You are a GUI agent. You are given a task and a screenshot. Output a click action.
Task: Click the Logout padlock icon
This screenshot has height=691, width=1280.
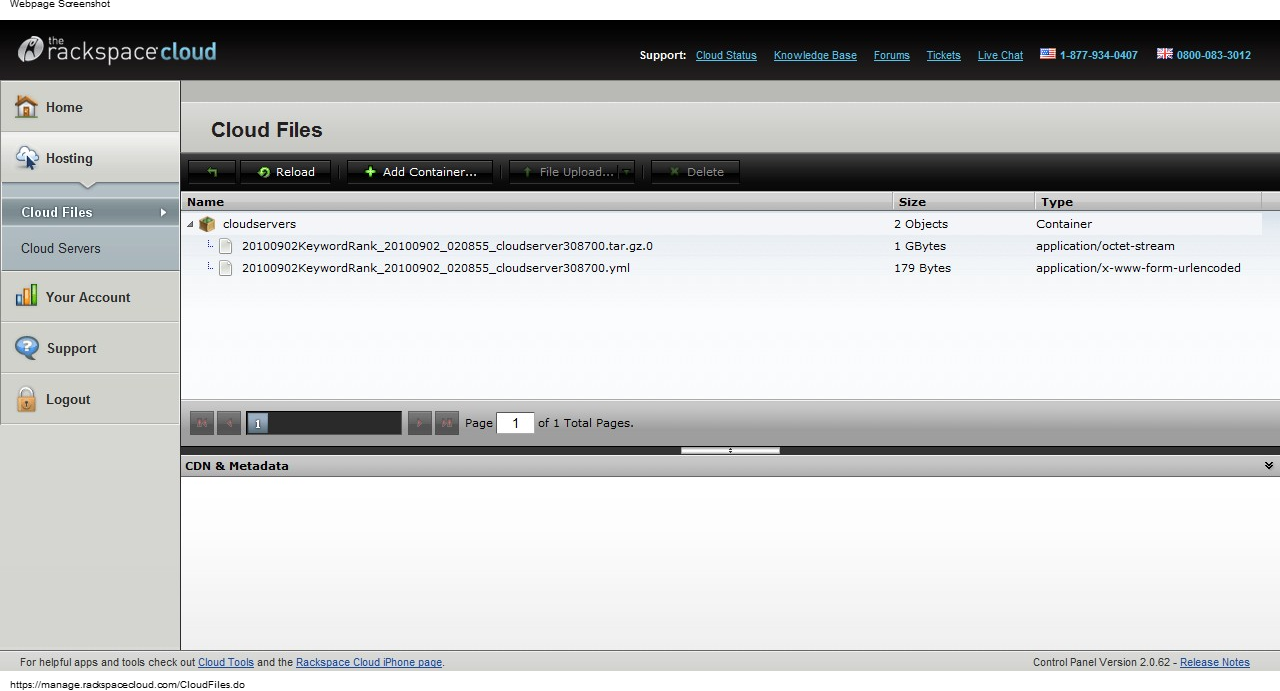(x=26, y=399)
